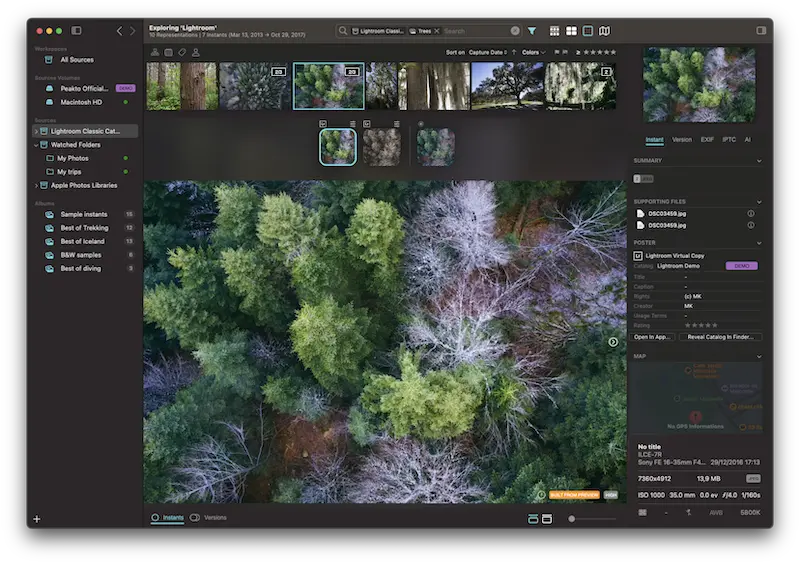Open the Colors filter dropdown
This screenshot has width=800, height=564.
point(534,52)
